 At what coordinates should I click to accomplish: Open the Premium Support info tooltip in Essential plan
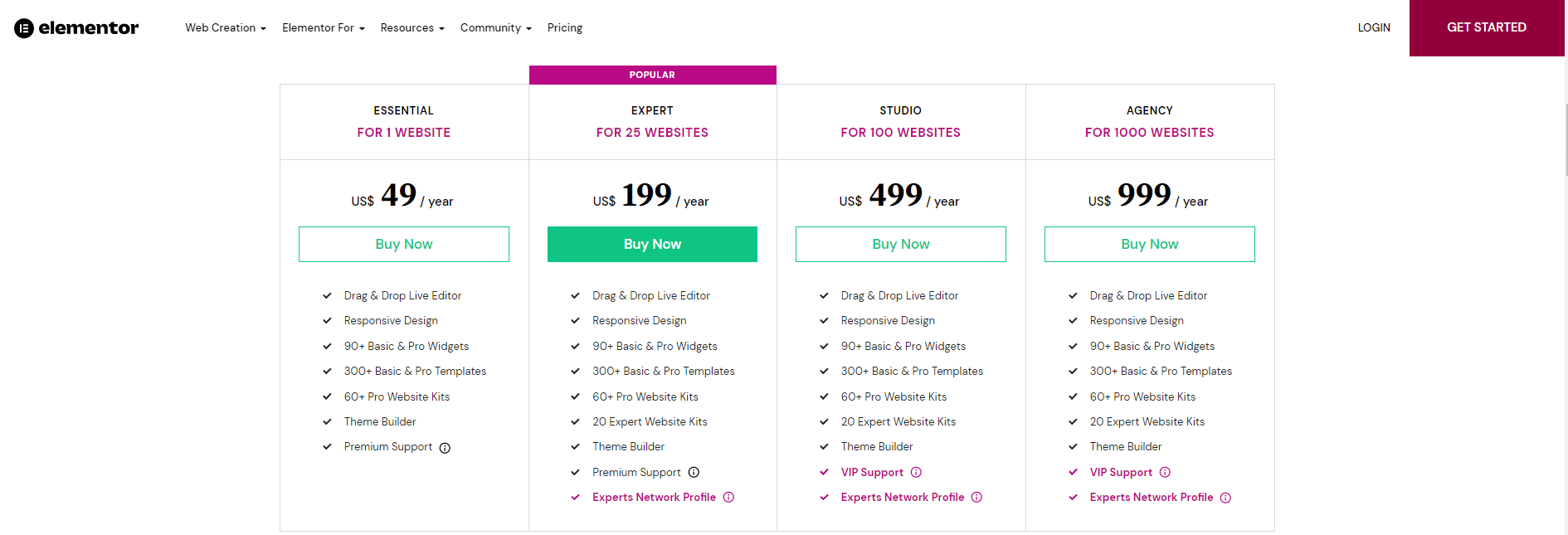point(446,447)
